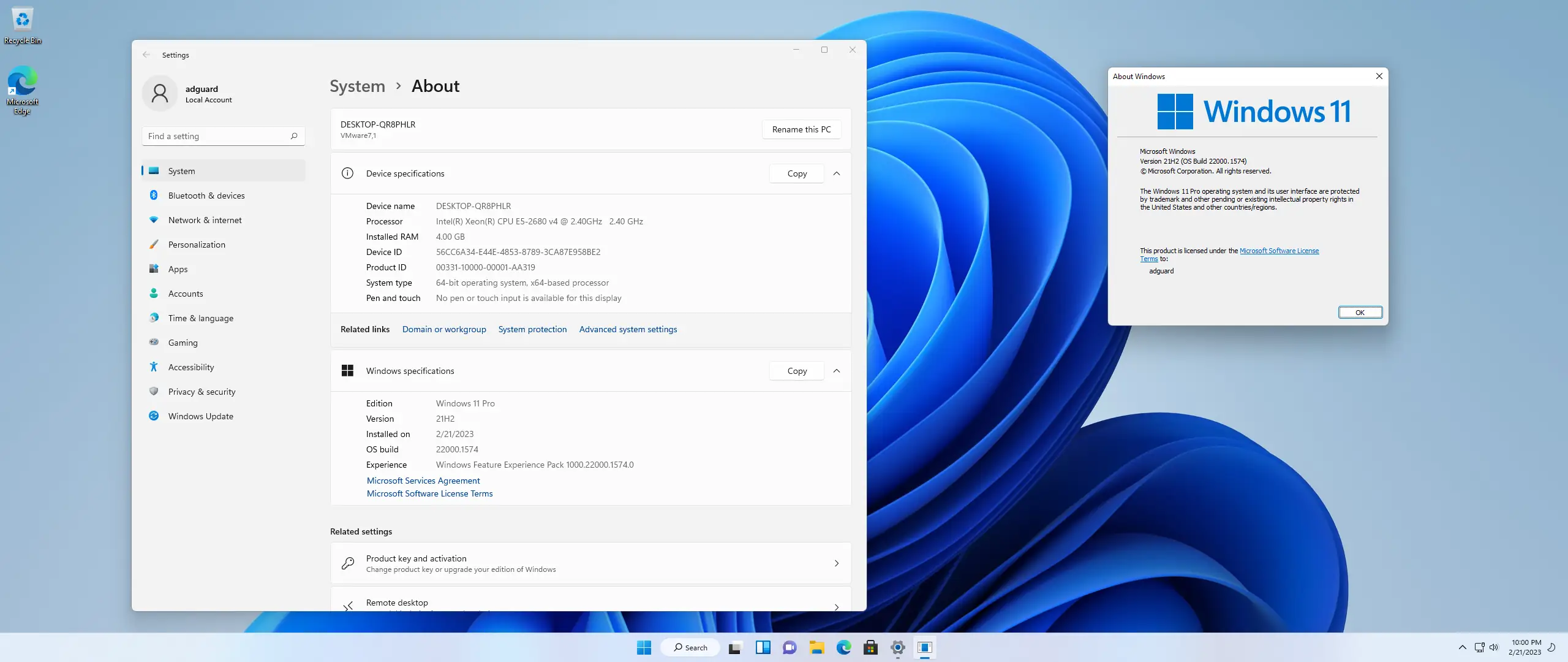Click the search magnifier in Find a setting
The height and width of the screenshot is (662, 1568).
[294, 136]
